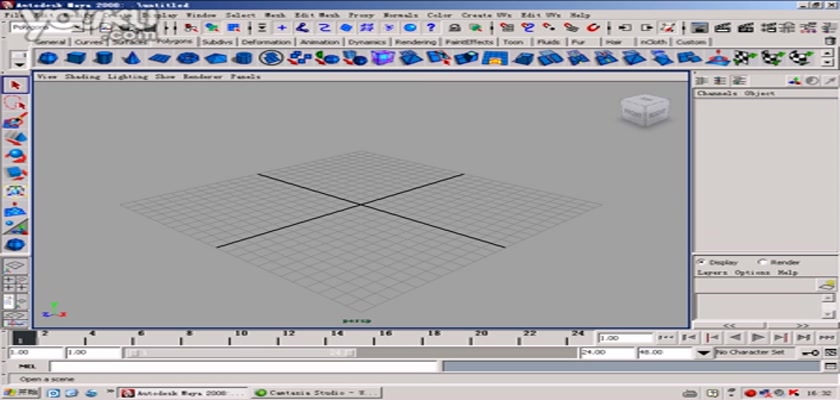Click the blue cone on red base shelf icon

pos(717,57)
